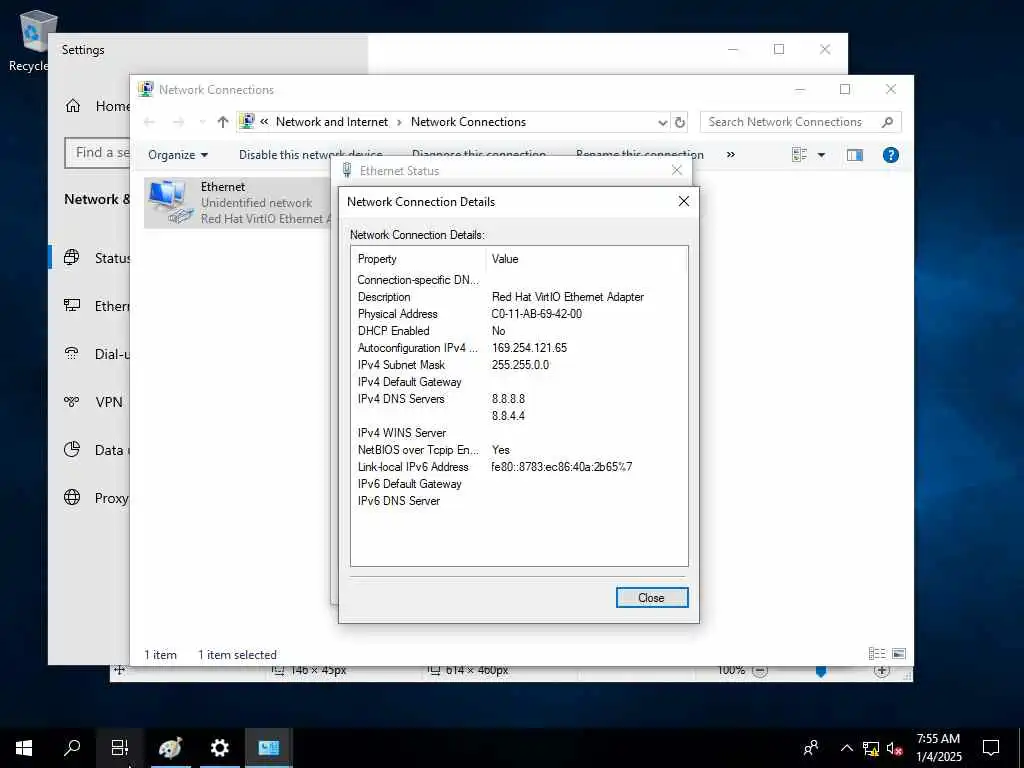Select the Autoconfiguration IPv4 value 169.254.121.65
The width and height of the screenshot is (1024, 768).
(529, 348)
